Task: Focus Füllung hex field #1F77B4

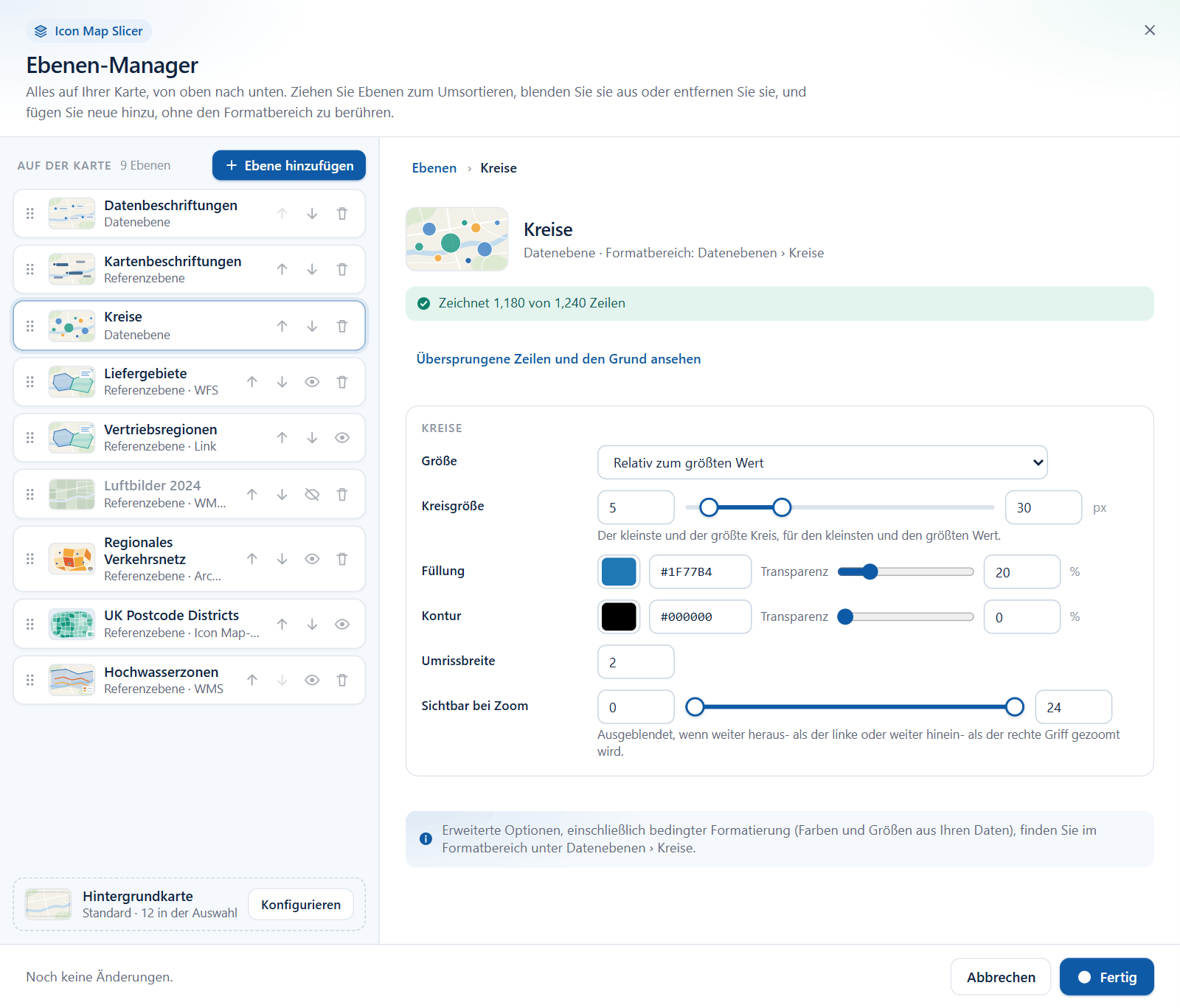Action: pyautogui.click(x=701, y=572)
